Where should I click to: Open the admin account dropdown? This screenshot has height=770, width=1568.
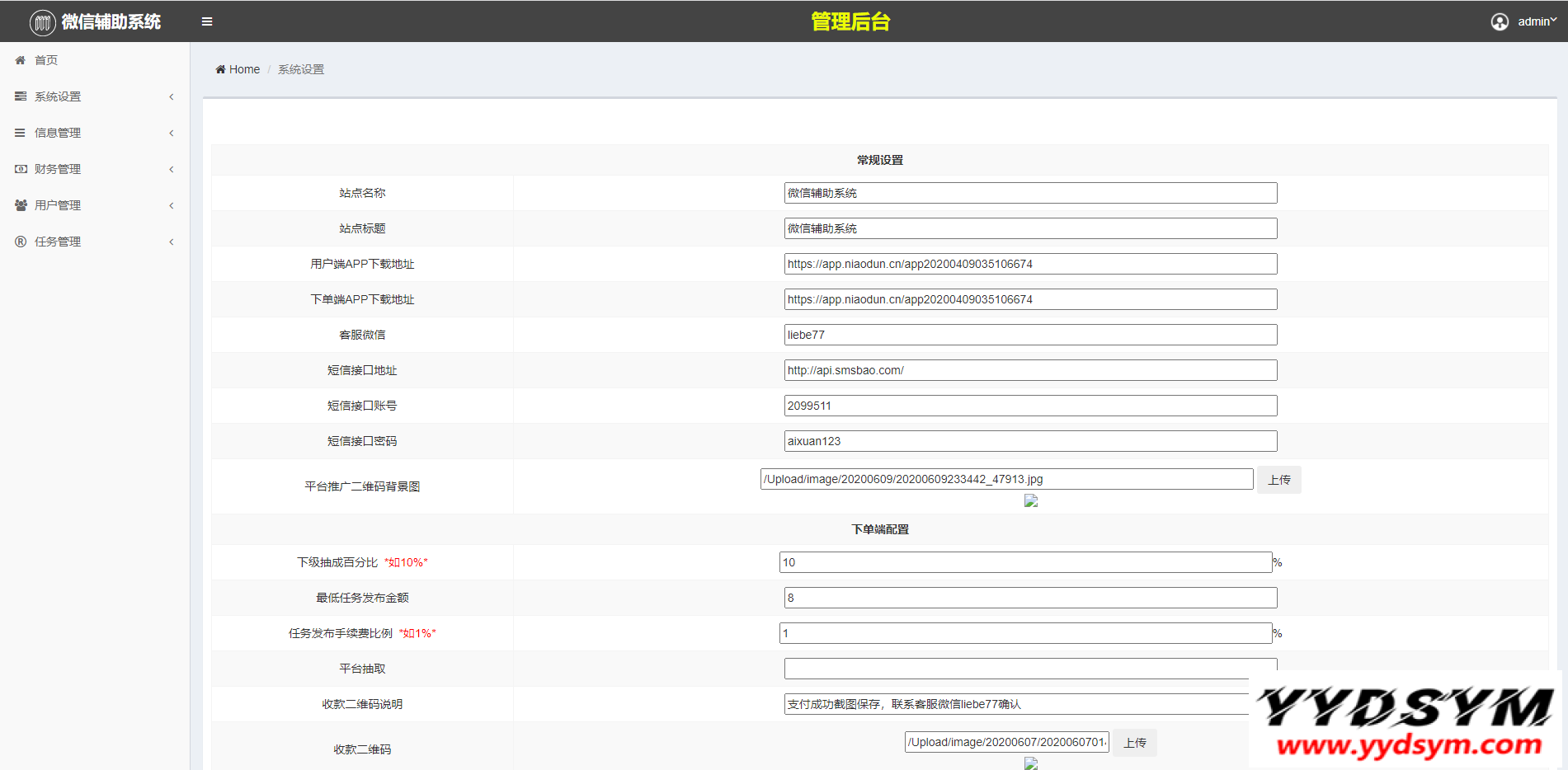[1536, 21]
